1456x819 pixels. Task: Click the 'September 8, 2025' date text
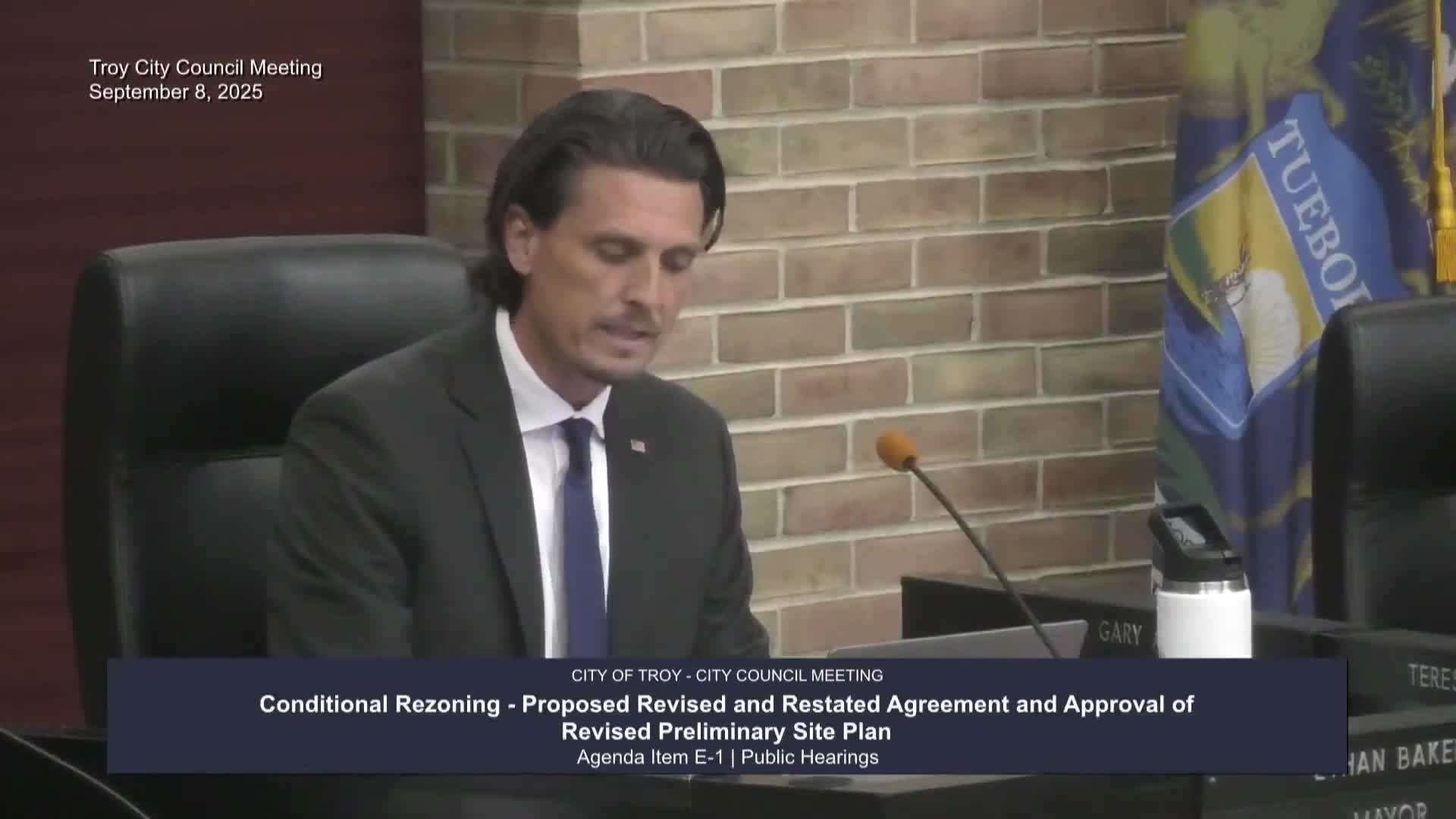click(176, 93)
